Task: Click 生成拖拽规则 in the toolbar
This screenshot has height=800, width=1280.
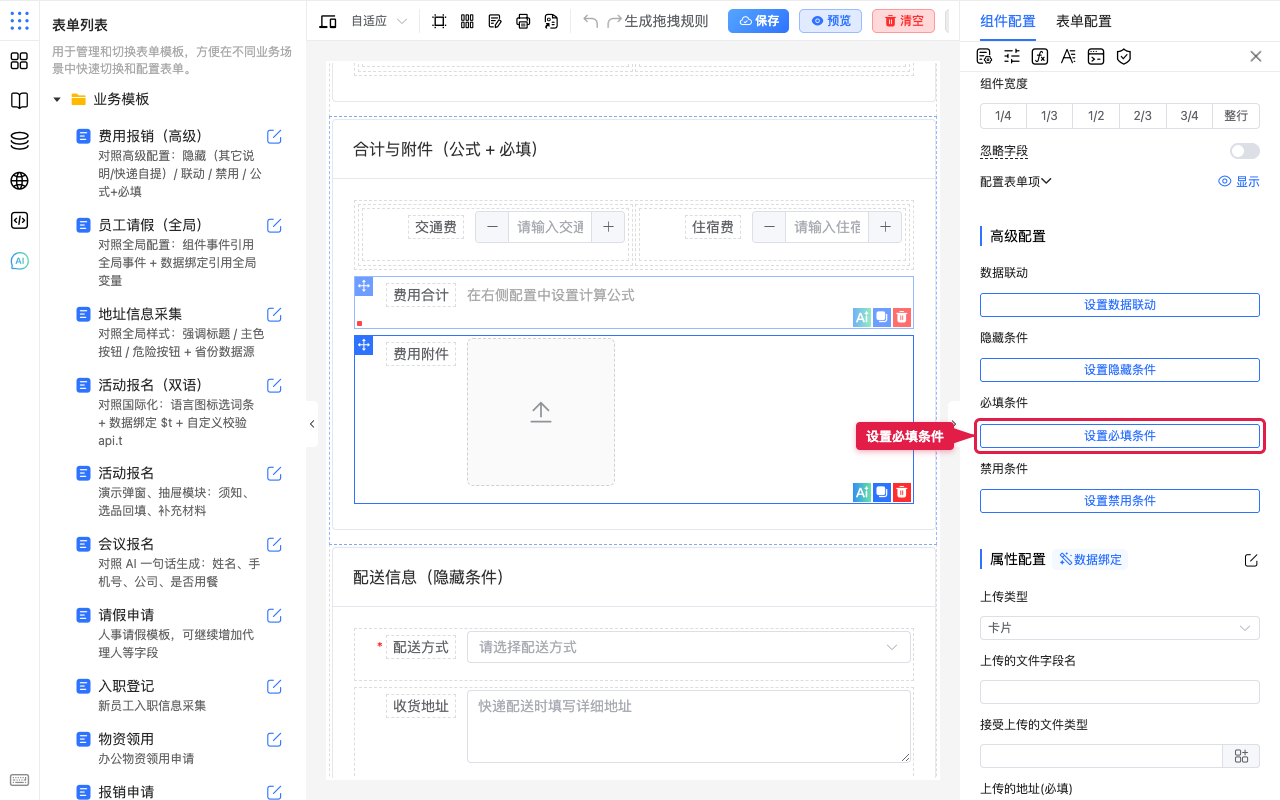Action: [666, 21]
